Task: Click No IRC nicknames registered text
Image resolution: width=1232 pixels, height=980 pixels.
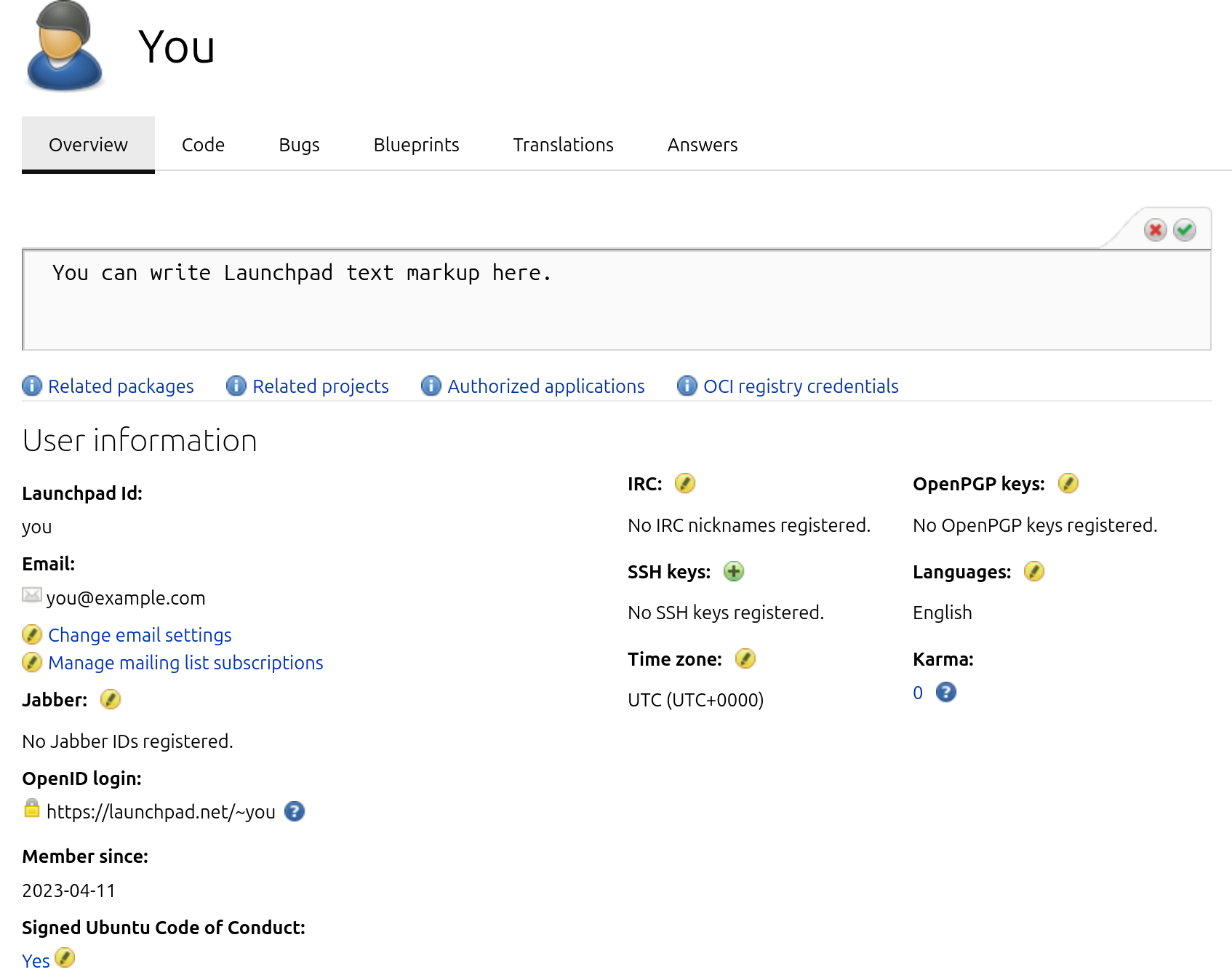Action: (x=749, y=525)
